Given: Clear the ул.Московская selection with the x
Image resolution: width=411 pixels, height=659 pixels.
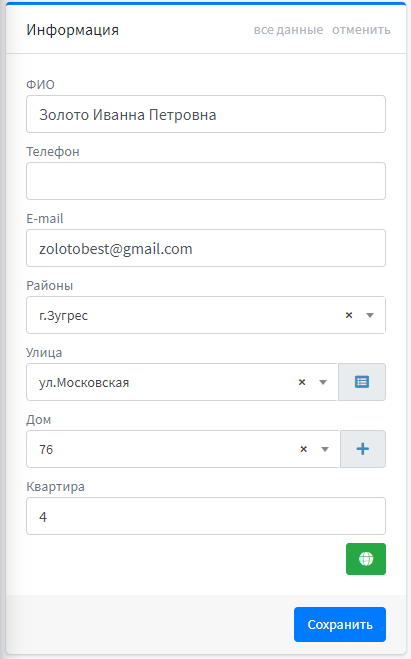Looking at the screenshot, I should tap(302, 382).
